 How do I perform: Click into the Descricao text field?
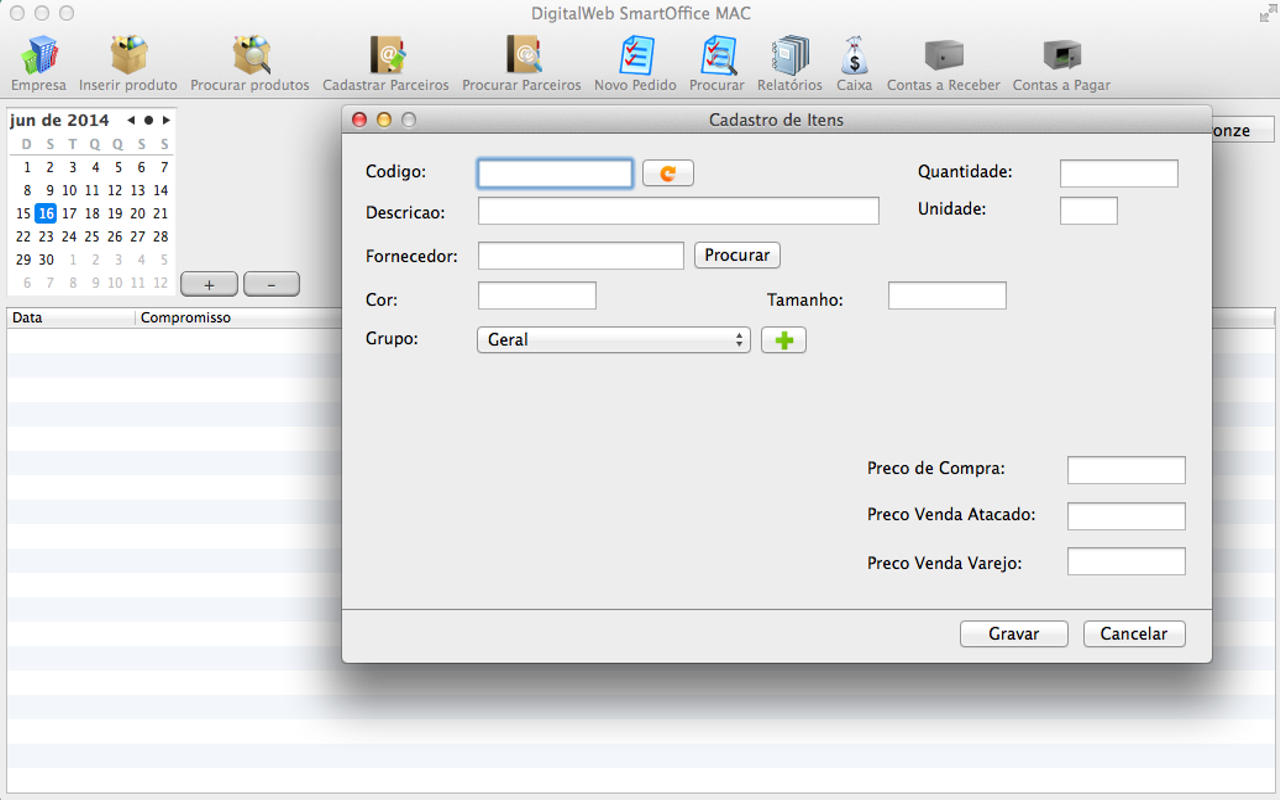(678, 211)
